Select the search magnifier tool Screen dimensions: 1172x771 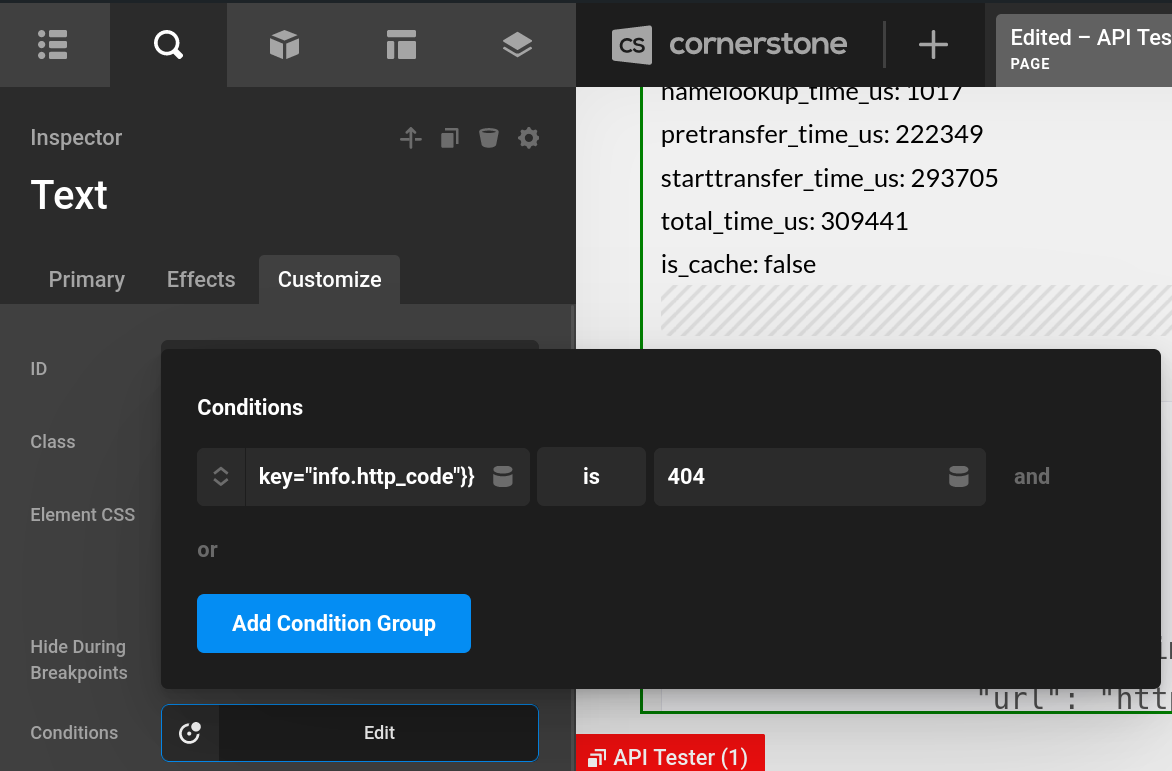167,44
